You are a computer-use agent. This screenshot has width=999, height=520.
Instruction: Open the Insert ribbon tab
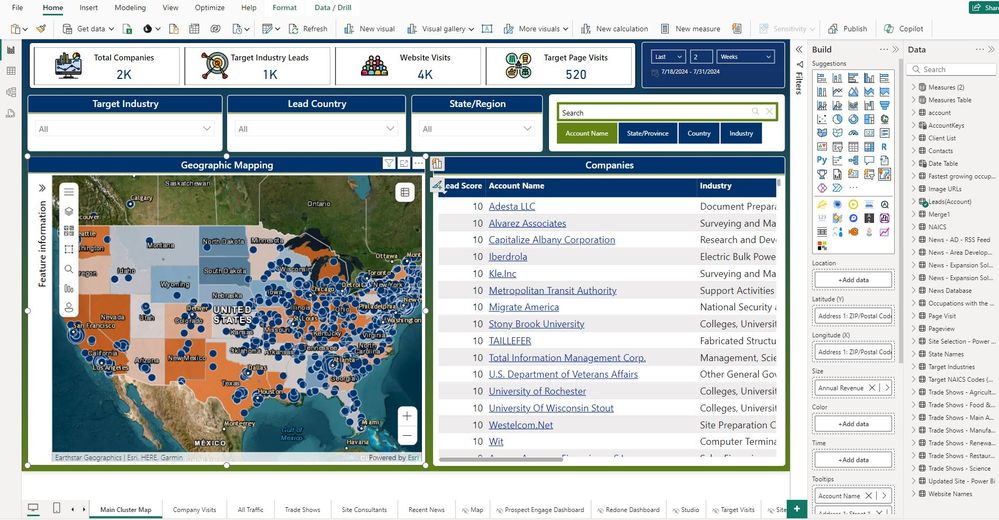(x=89, y=8)
